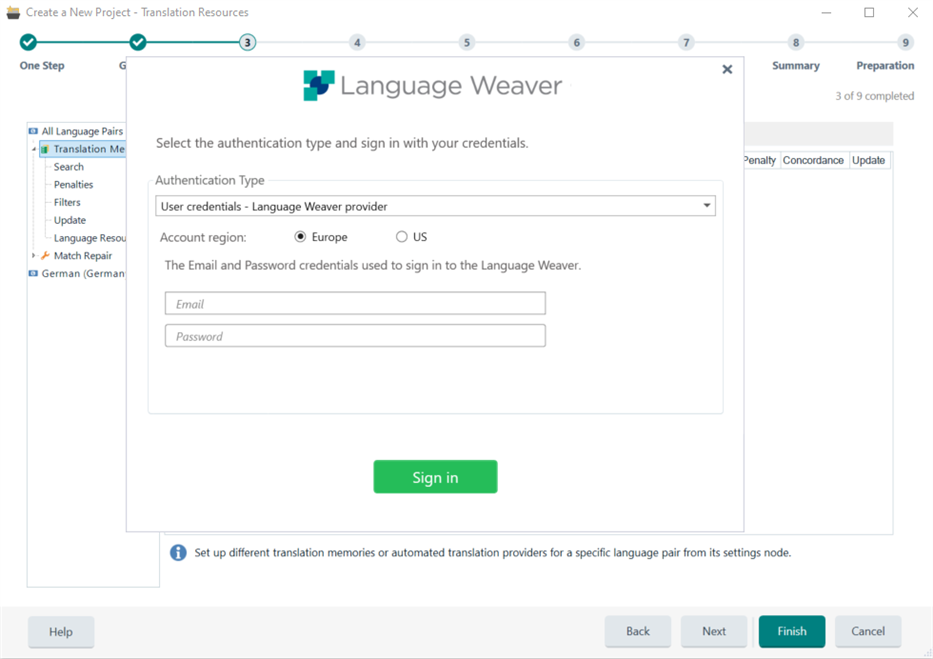Click the blue info icon beside the hint text
The height and width of the screenshot is (659, 933).
(178, 553)
